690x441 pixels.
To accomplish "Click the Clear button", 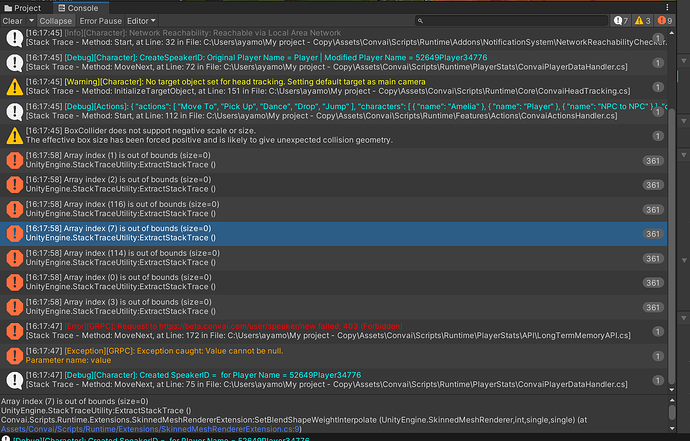I will pyautogui.click(x=12, y=20).
